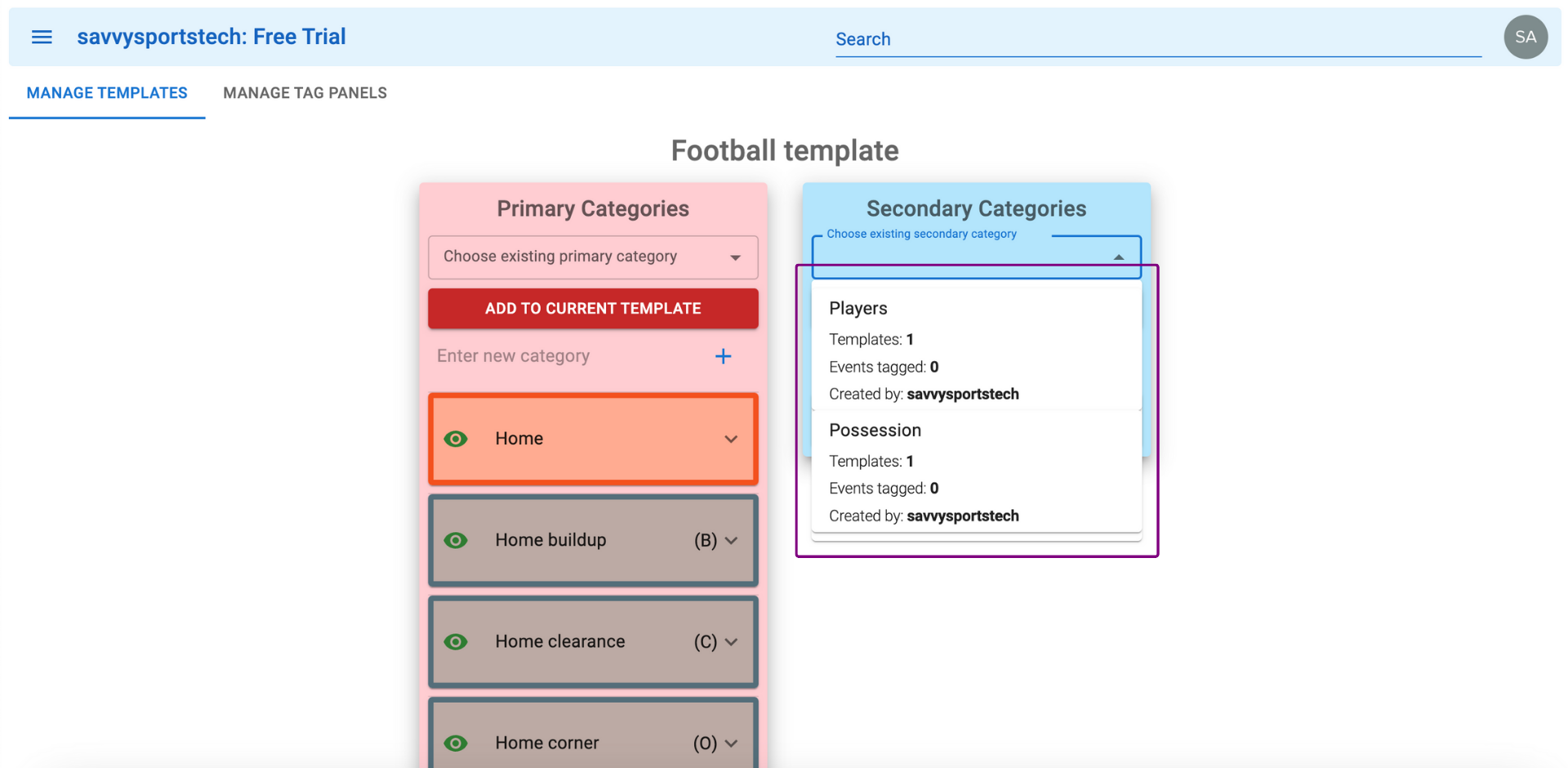Hide the Home buildup category
Image resolution: width=1568 pixels, height=768 pixels.
point(456,540)
